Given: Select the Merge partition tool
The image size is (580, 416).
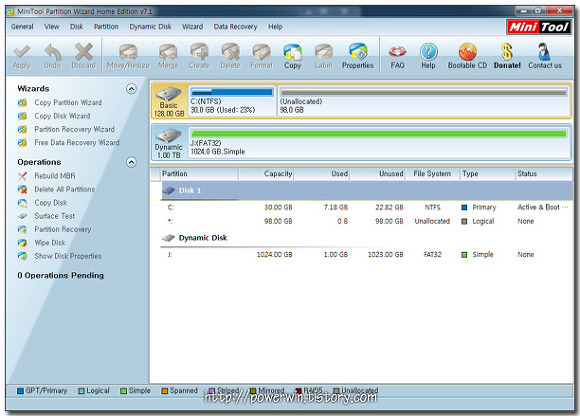Looking at the screenshot, I should coord(168,56).
